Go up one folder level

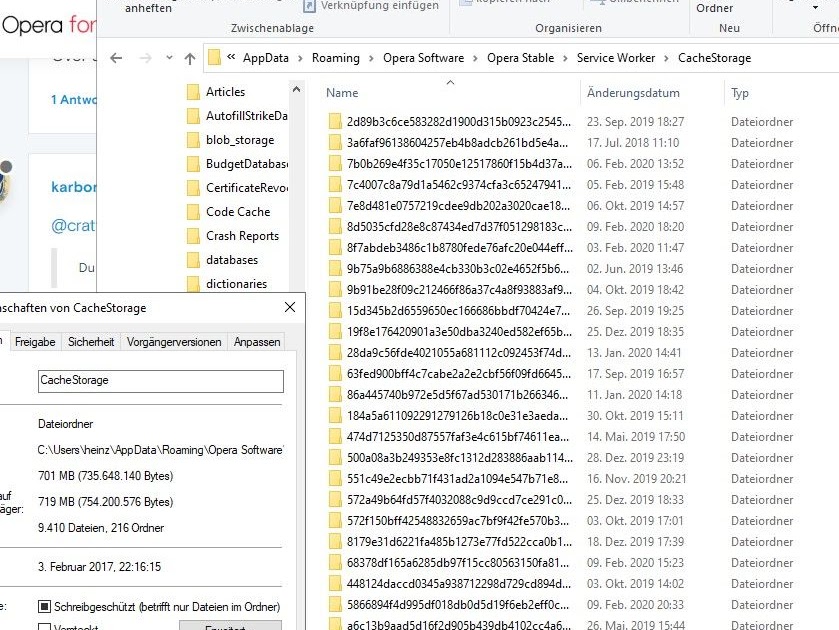(x=190, y=58)
